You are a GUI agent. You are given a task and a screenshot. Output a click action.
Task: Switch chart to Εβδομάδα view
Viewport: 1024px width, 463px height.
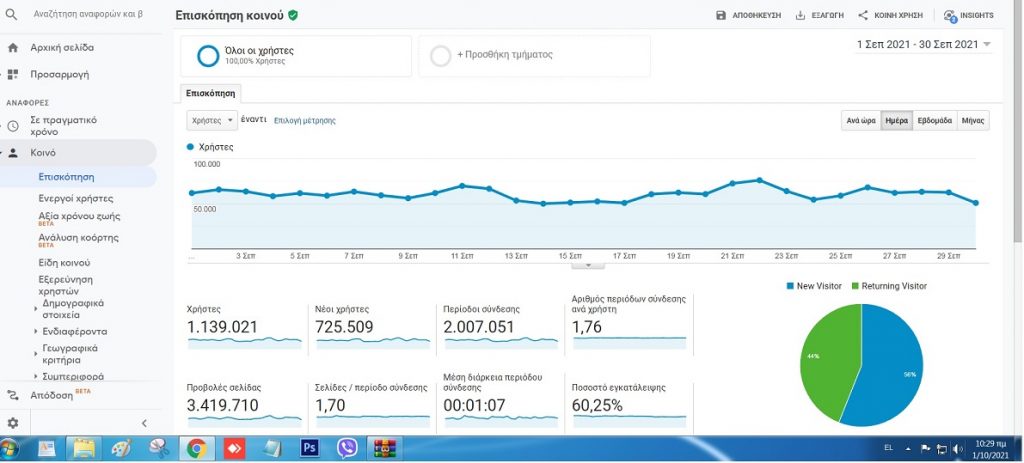935,120
